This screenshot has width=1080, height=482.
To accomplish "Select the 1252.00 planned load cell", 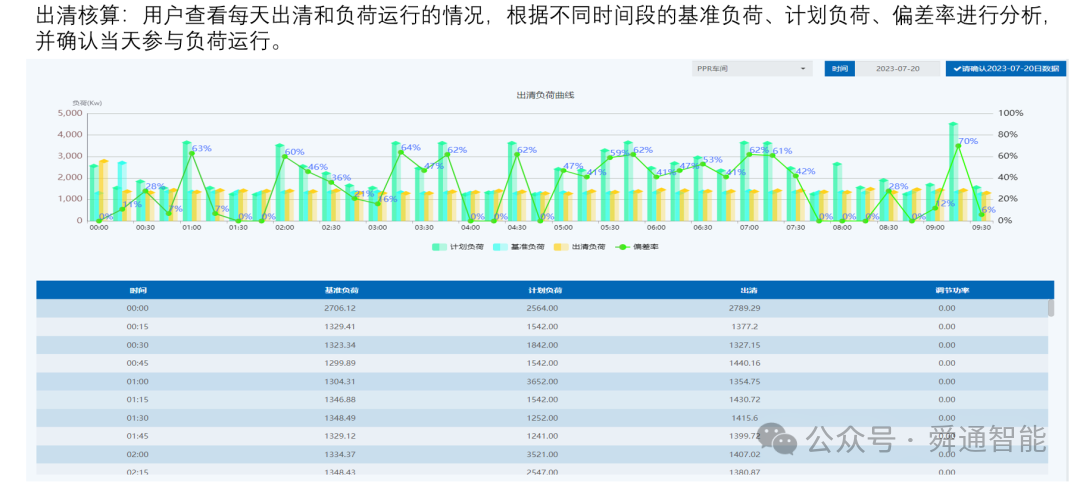I will pos(542,418).
